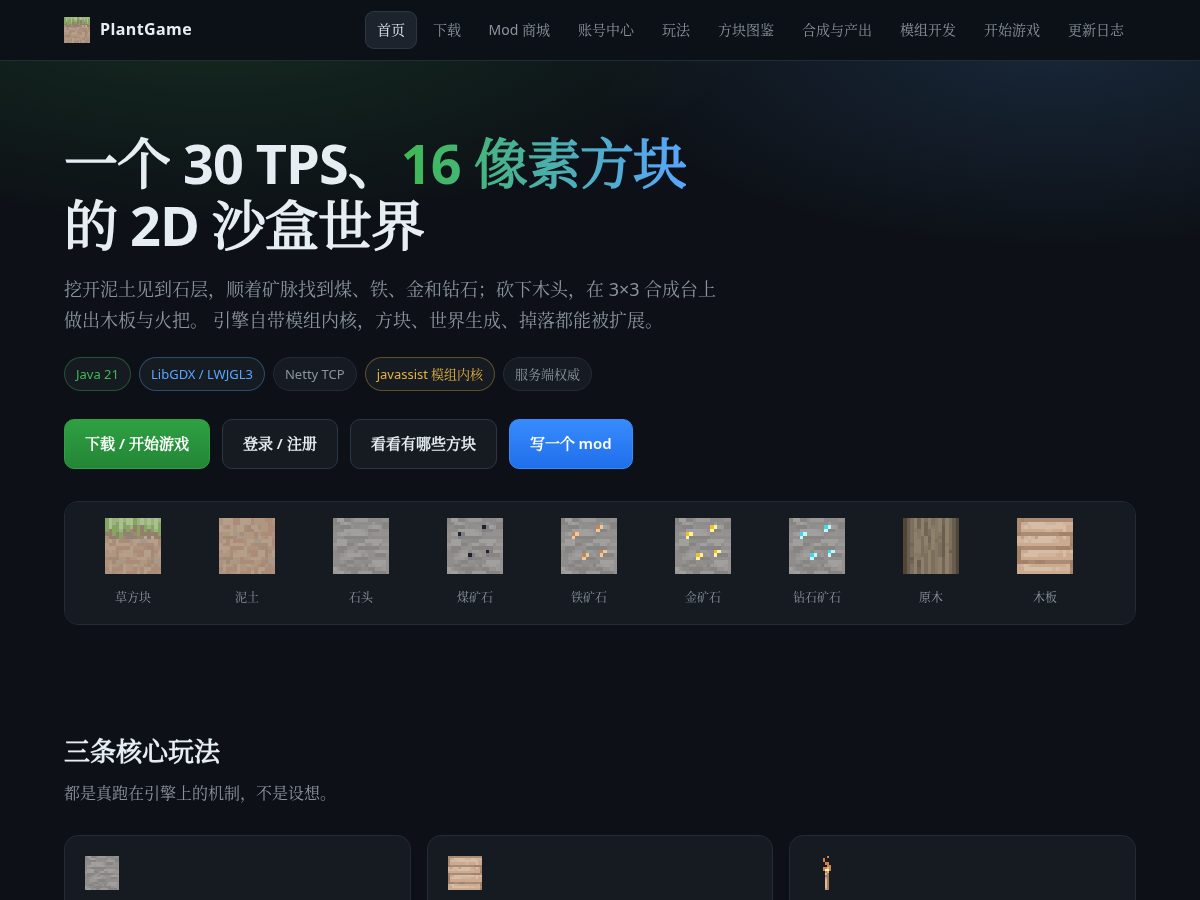Go to the 下载 nav item
The width and height of the screenshot is (1200, 900).
447,30
